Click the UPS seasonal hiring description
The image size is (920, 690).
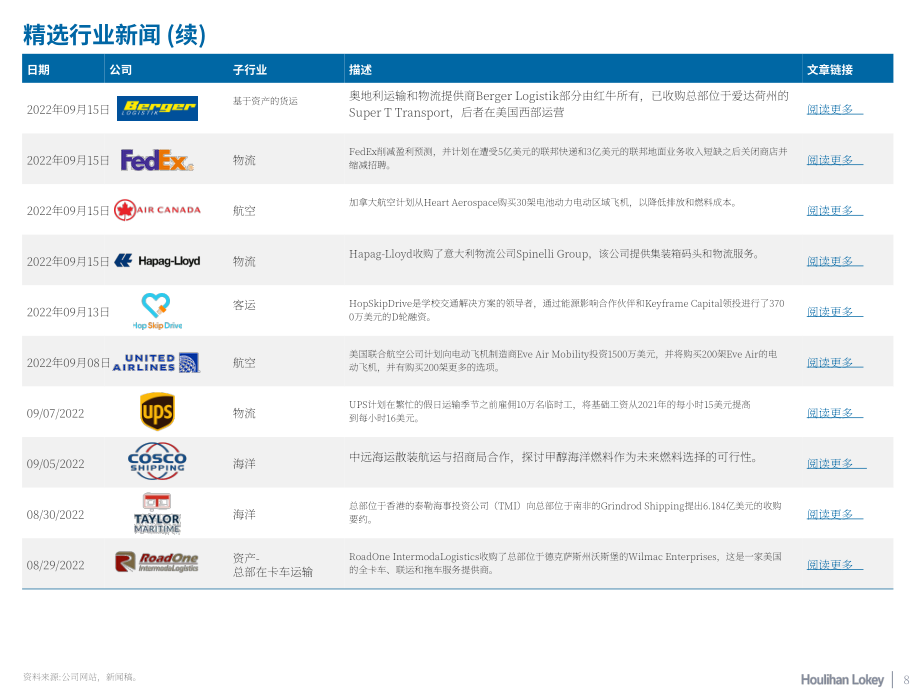tap(550, 411)
